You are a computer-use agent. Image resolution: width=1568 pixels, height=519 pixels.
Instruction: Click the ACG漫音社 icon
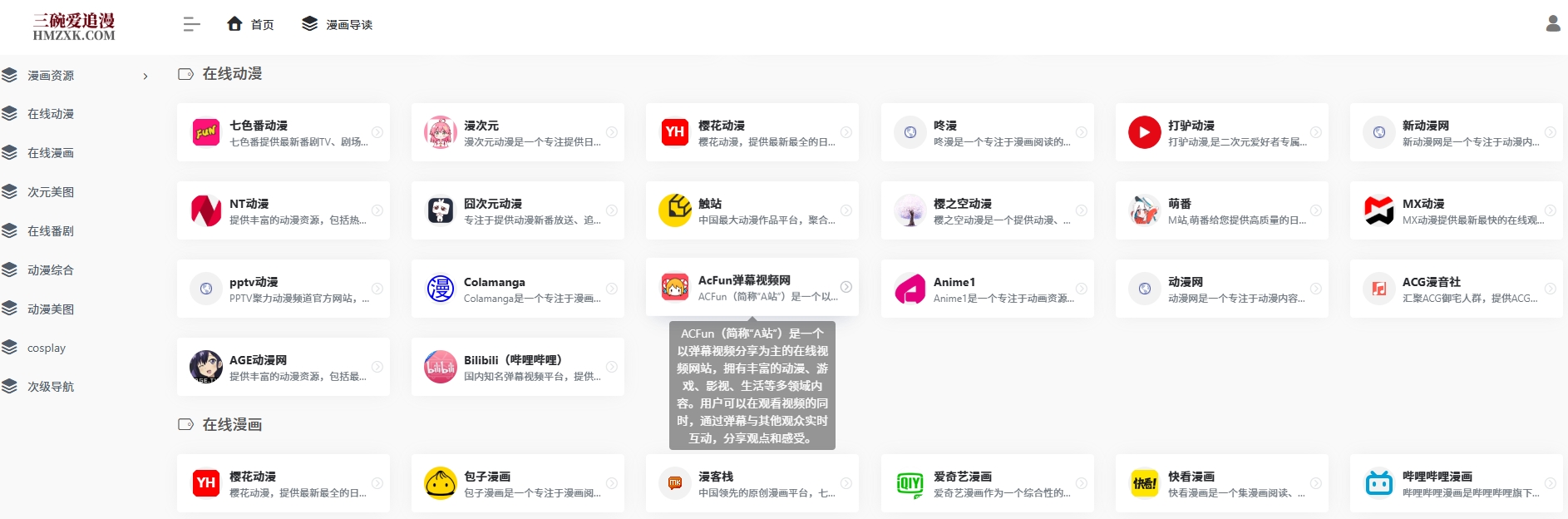tap(1379, 289)
